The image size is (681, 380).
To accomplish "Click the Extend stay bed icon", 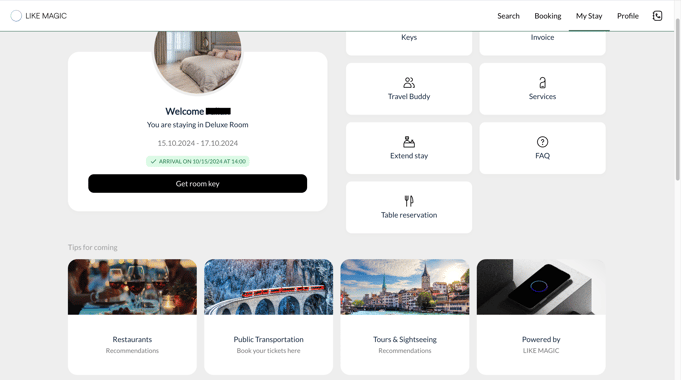I will point(409,142).
